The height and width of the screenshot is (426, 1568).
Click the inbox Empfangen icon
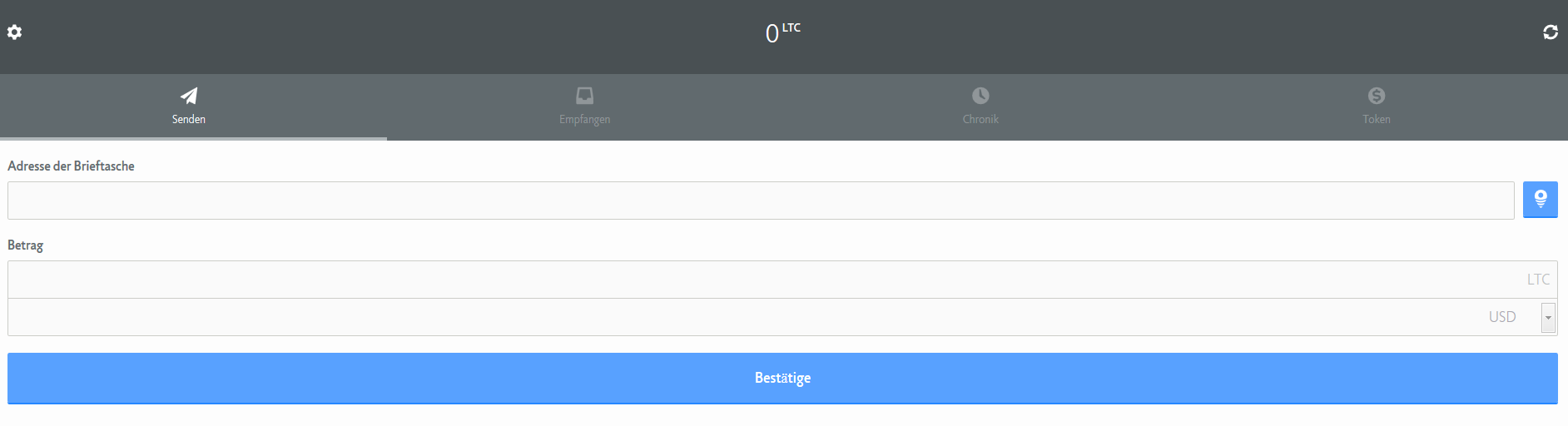pos(585,96)
